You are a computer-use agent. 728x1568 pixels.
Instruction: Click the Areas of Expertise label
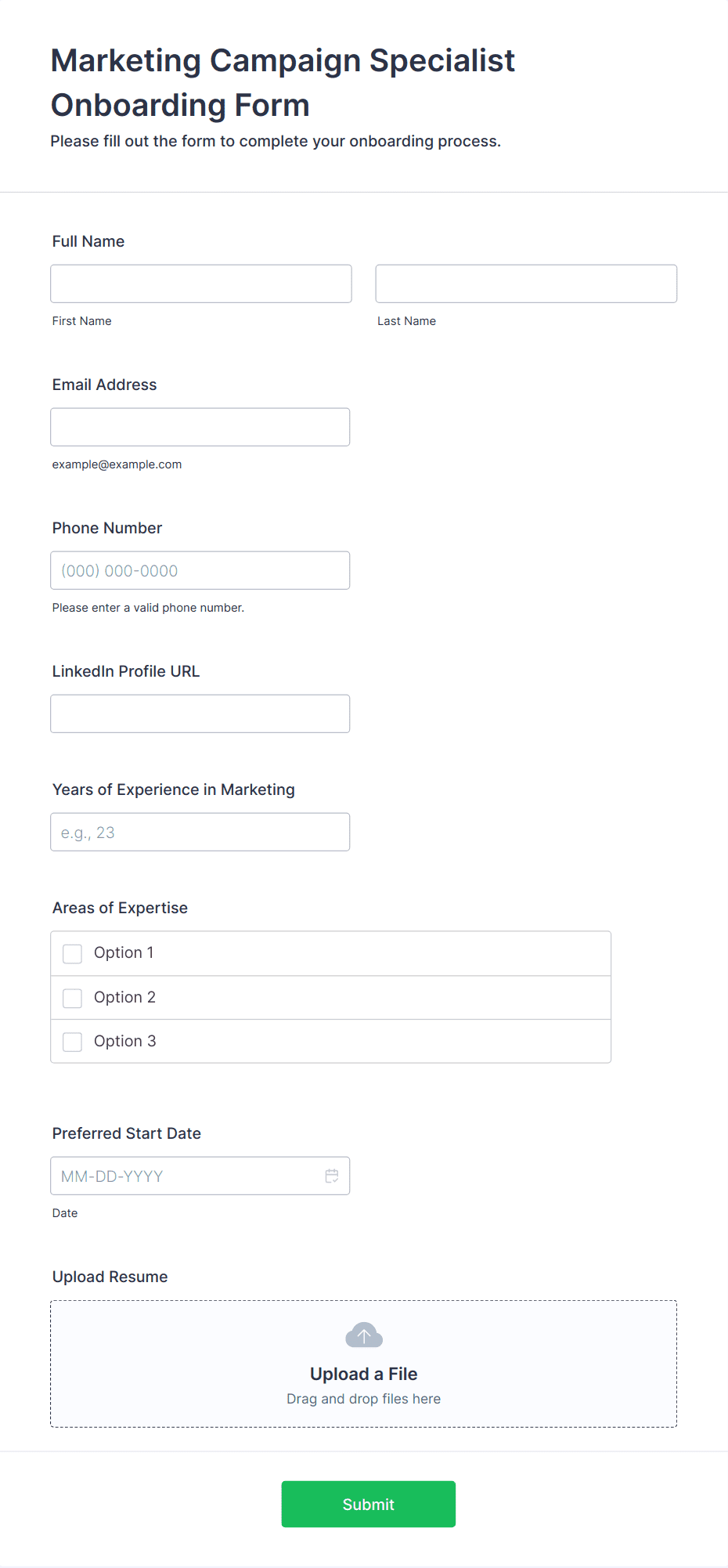(120, 908)
